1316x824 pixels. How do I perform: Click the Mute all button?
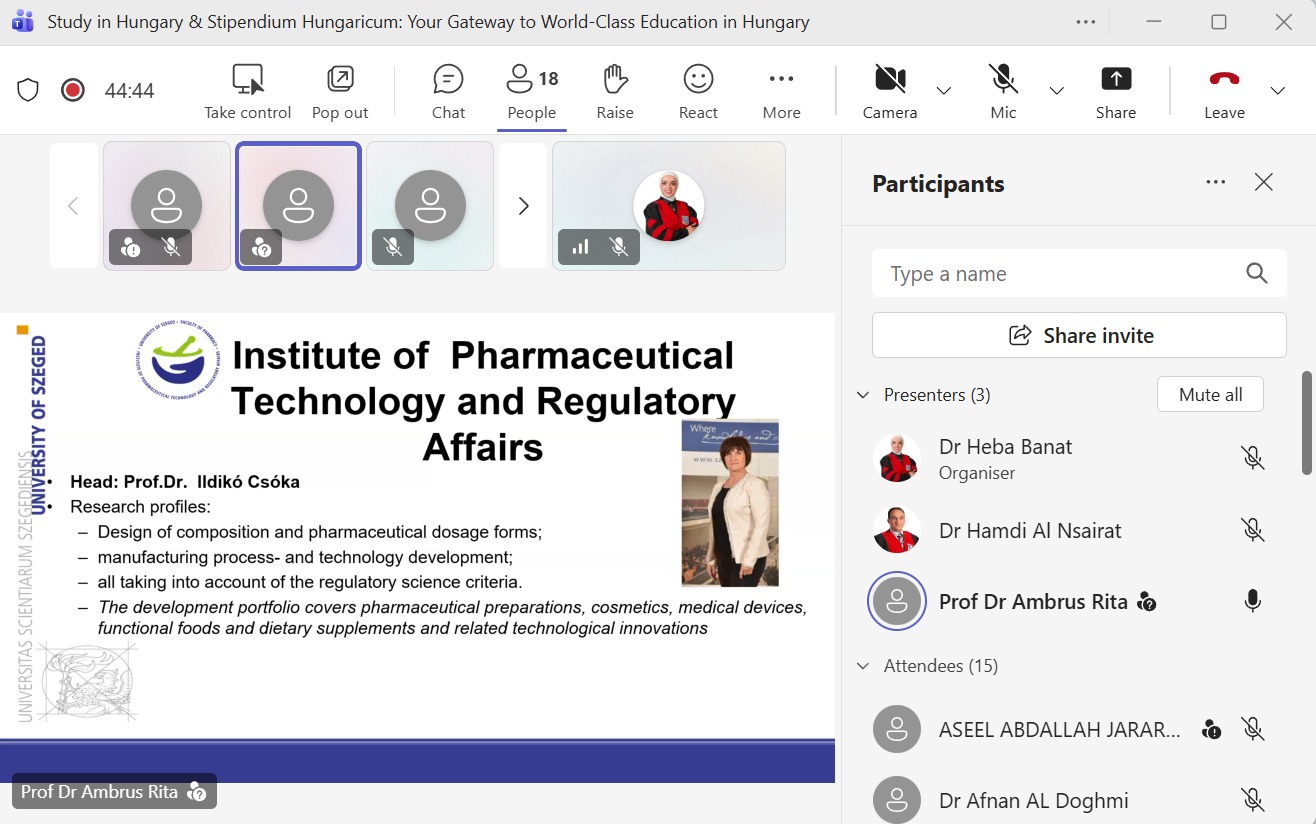point(1210,395)
